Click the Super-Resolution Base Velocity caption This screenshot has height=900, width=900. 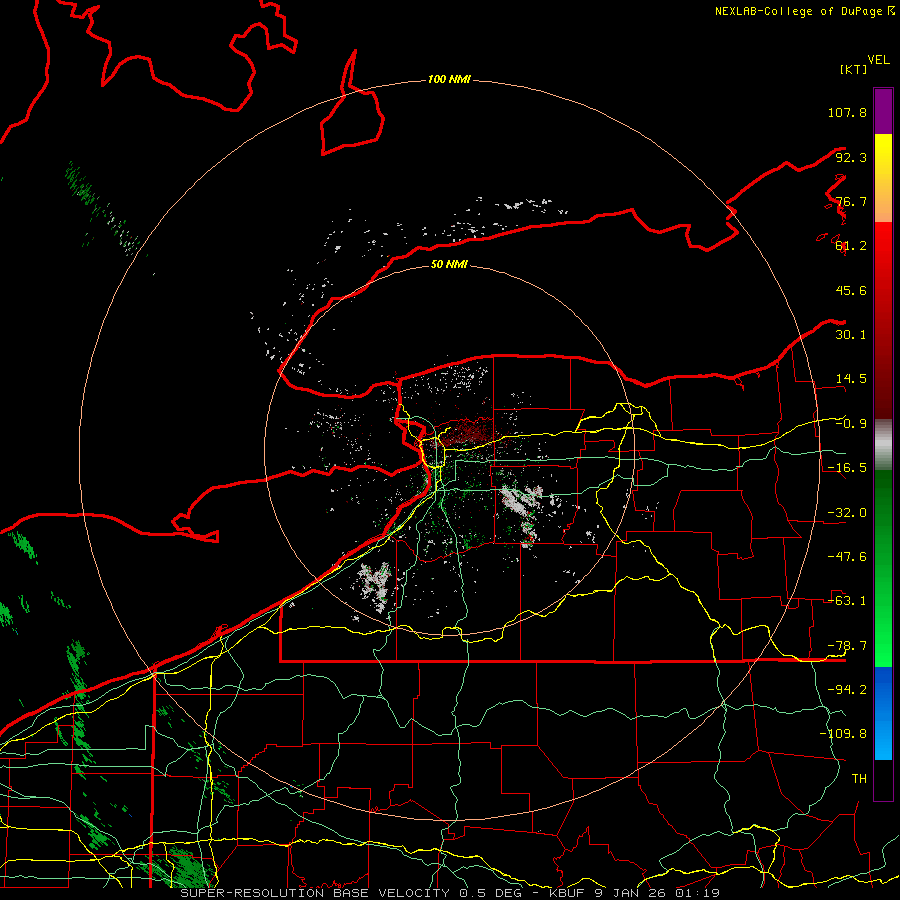pyautogui.click(x=450, y=893)
